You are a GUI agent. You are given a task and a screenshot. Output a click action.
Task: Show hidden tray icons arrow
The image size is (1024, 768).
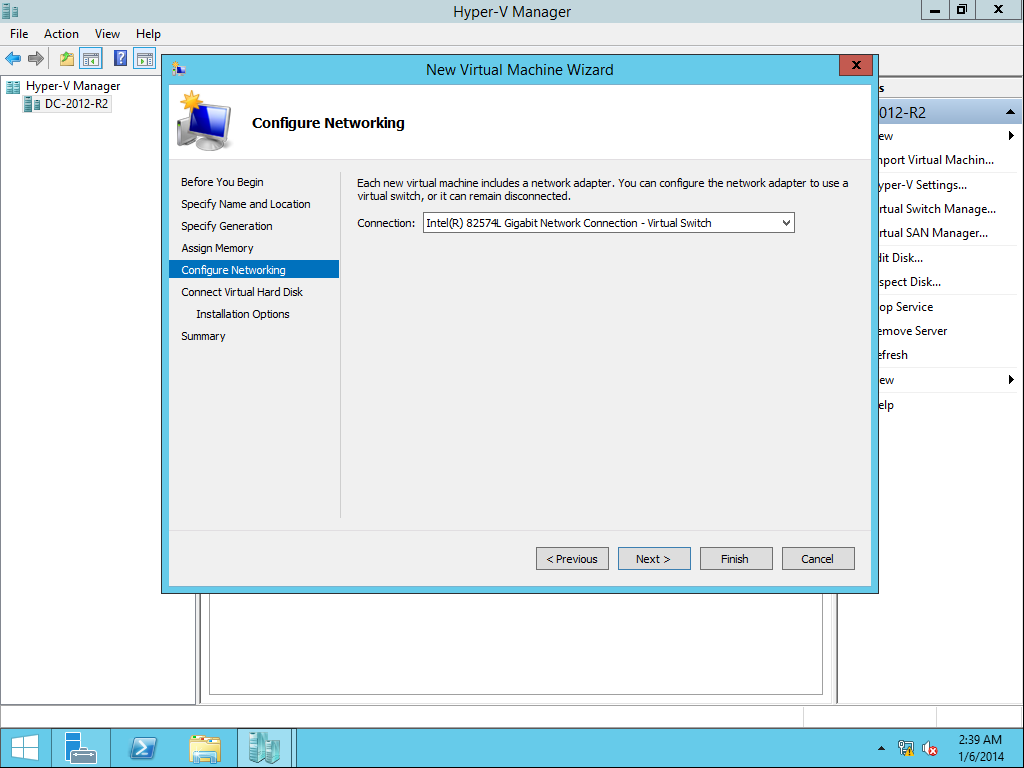tap(881, 748)
